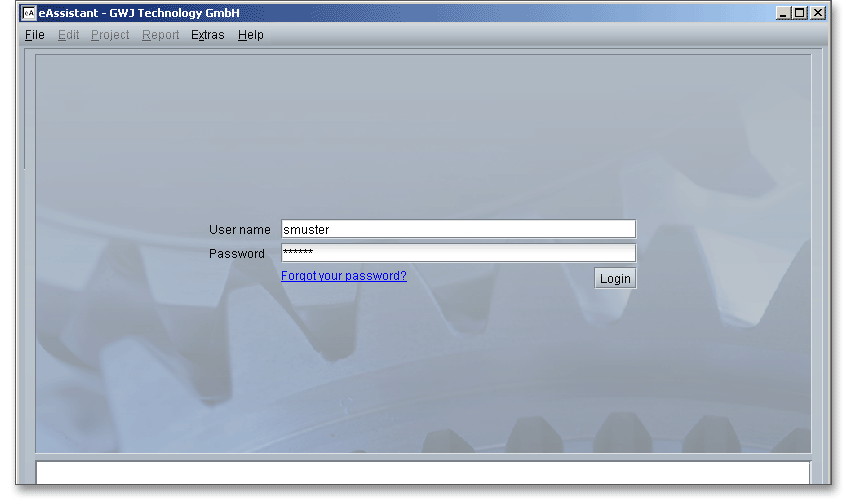The width and height of the screenshot is (847, 500).
Task: Minimize the eAssistant window
Action: (x=783, y=13)
